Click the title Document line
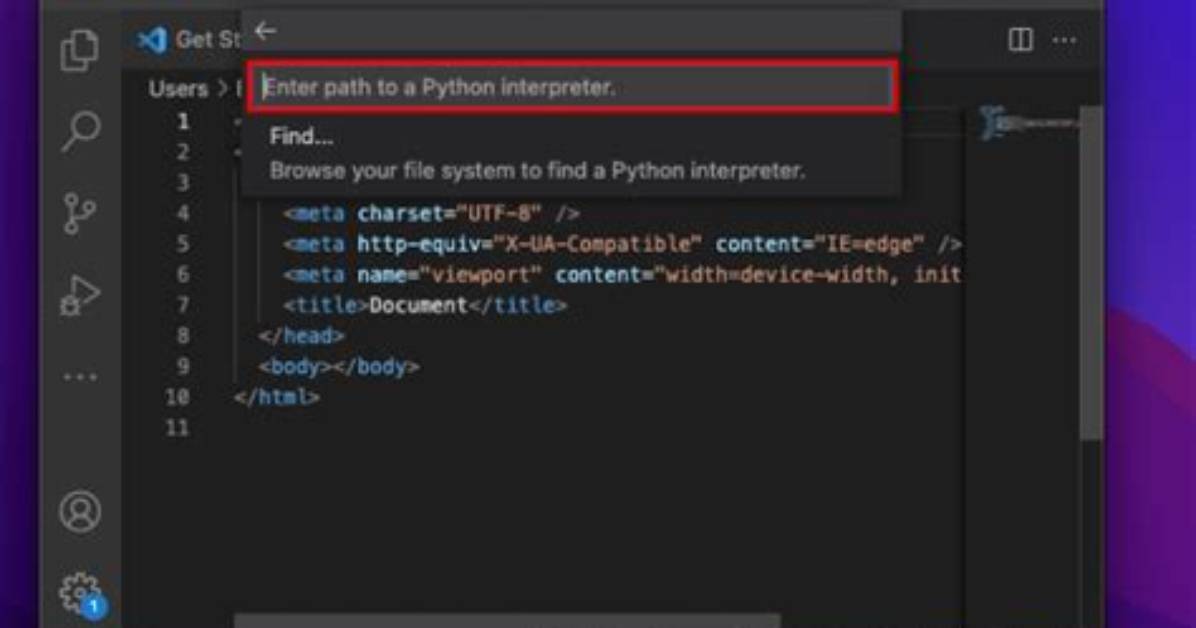The height and width of the screenshot is (628, 1196). tap(425, 305)
